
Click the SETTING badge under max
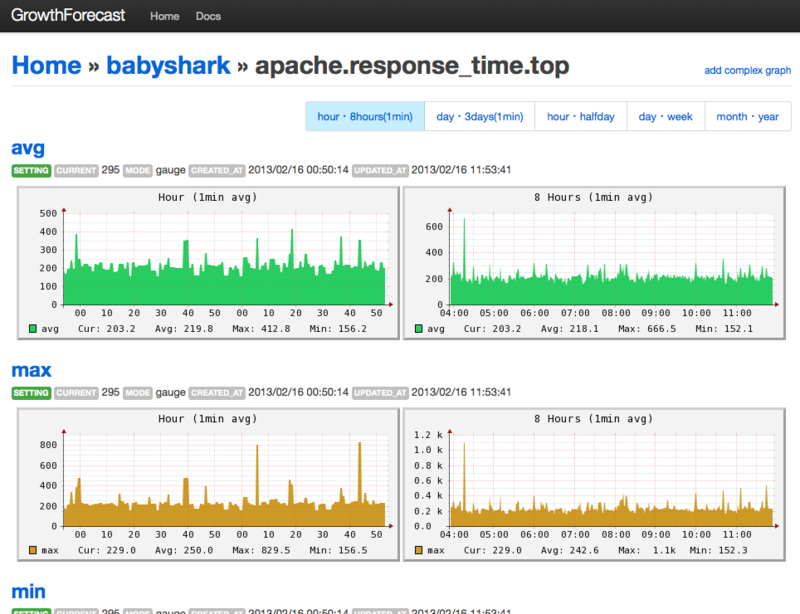[31, 393]
